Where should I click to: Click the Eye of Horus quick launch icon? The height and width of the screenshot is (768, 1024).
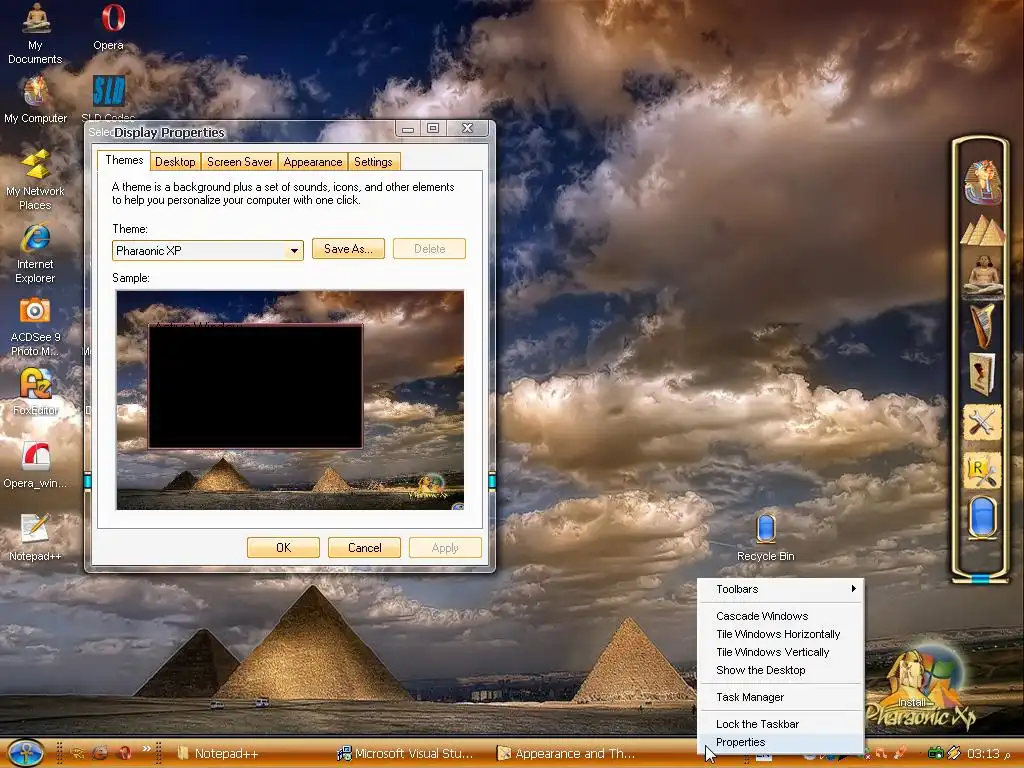coord(76,753)
